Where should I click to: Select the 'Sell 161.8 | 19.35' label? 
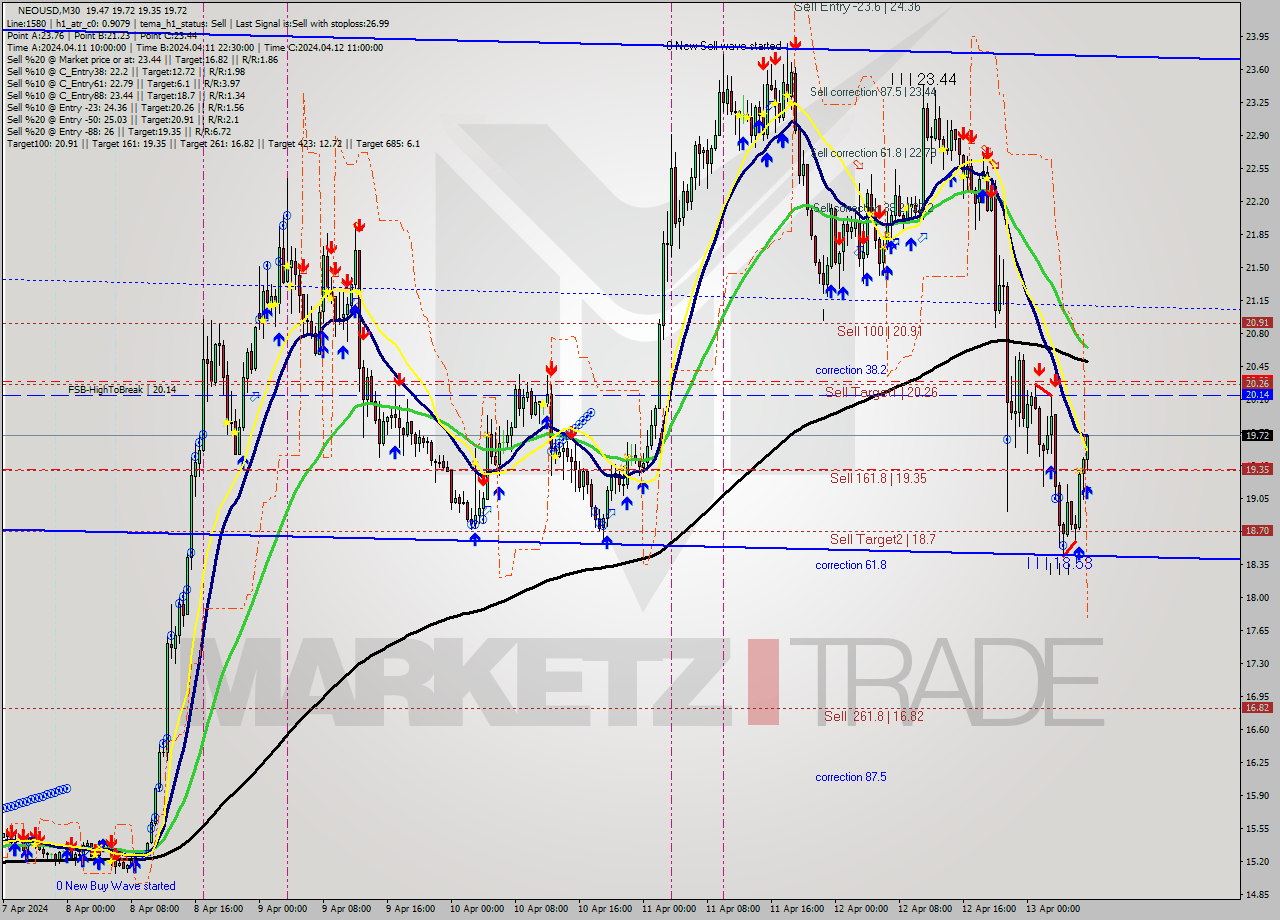click(x=878, y=478)
